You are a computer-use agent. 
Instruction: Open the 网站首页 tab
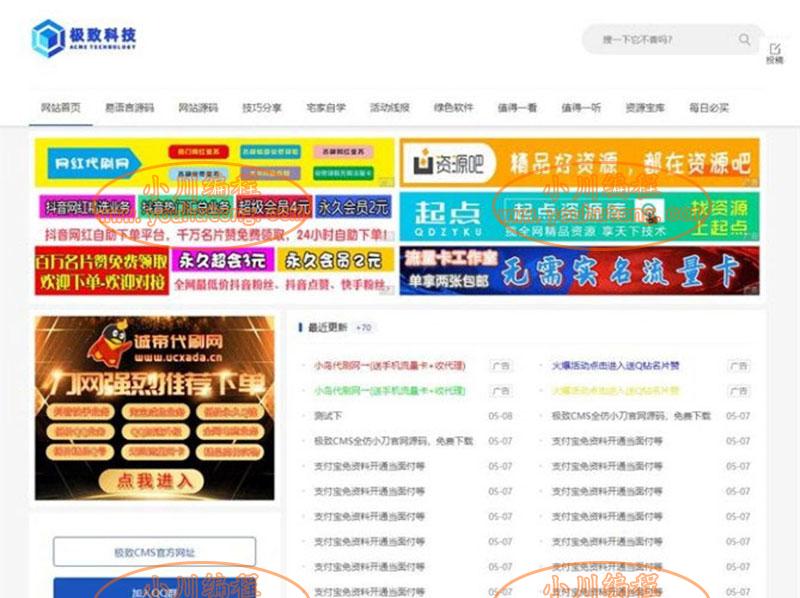pyautogui.click(x=61, y=108)
